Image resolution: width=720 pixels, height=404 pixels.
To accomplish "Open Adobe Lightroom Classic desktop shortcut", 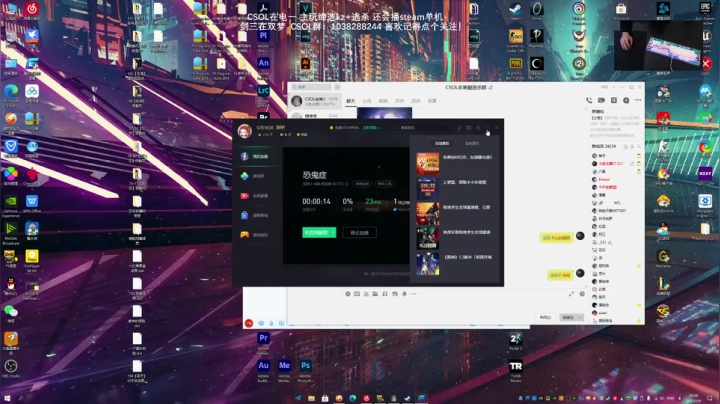I will 263,95.
